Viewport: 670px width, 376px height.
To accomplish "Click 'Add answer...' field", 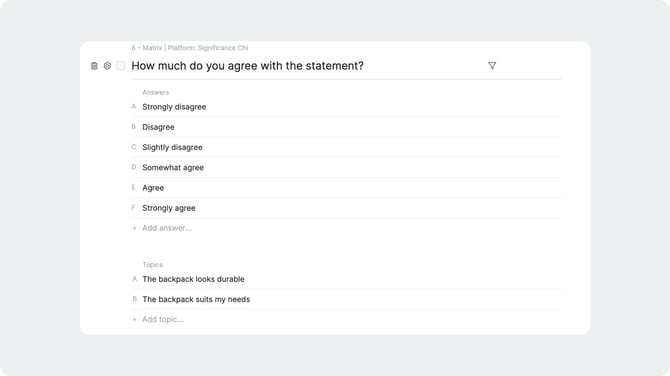I will point(167,228).
